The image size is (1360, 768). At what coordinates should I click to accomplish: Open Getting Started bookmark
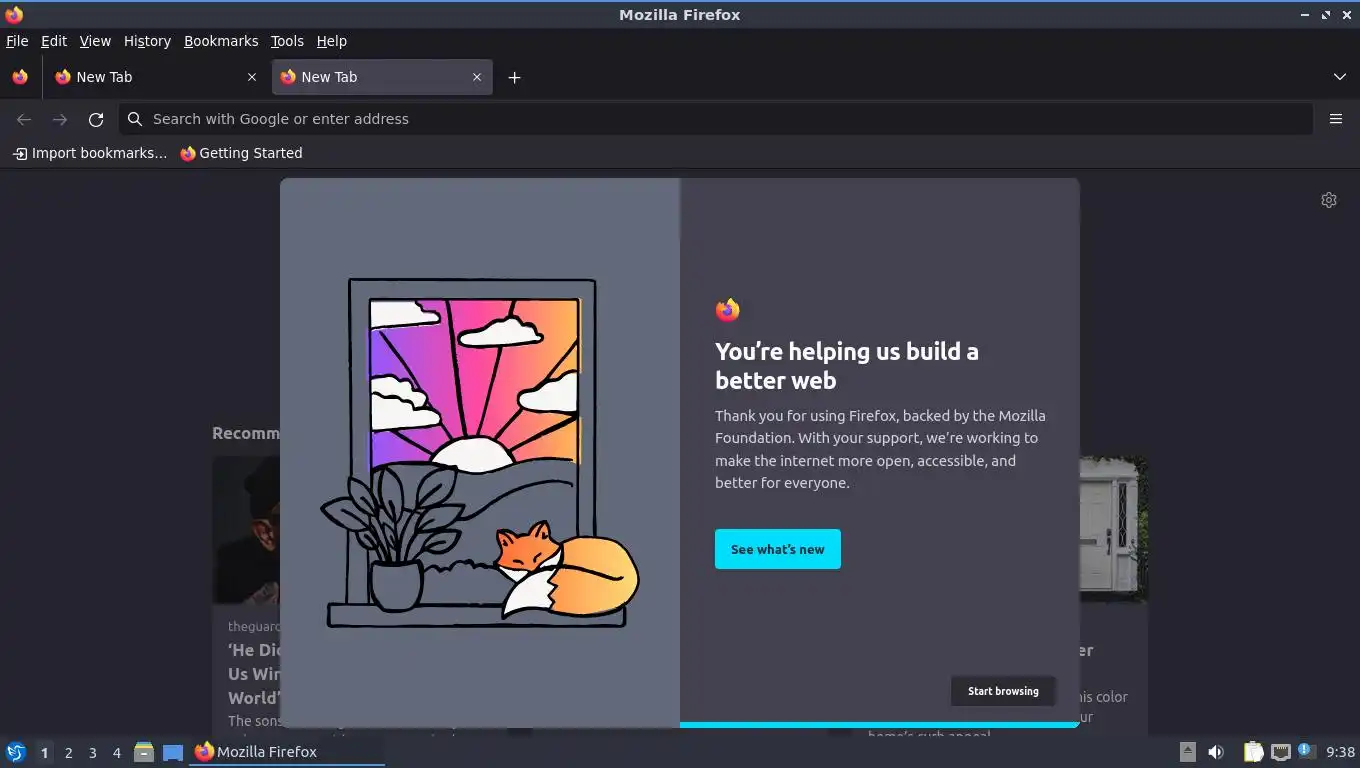[x=241, y=153]
